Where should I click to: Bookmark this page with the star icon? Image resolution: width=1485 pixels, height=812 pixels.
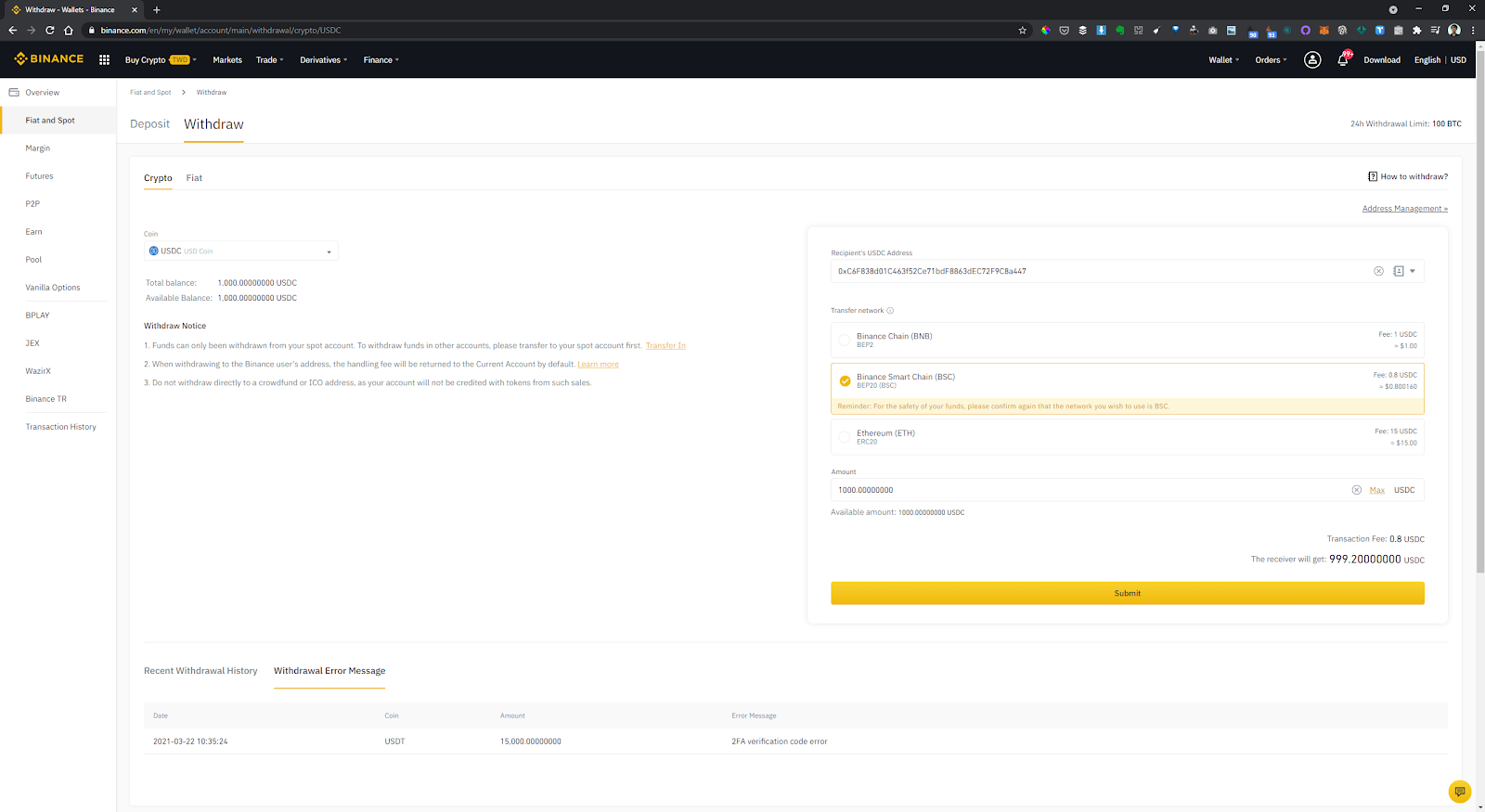(x=1023, y=30)
